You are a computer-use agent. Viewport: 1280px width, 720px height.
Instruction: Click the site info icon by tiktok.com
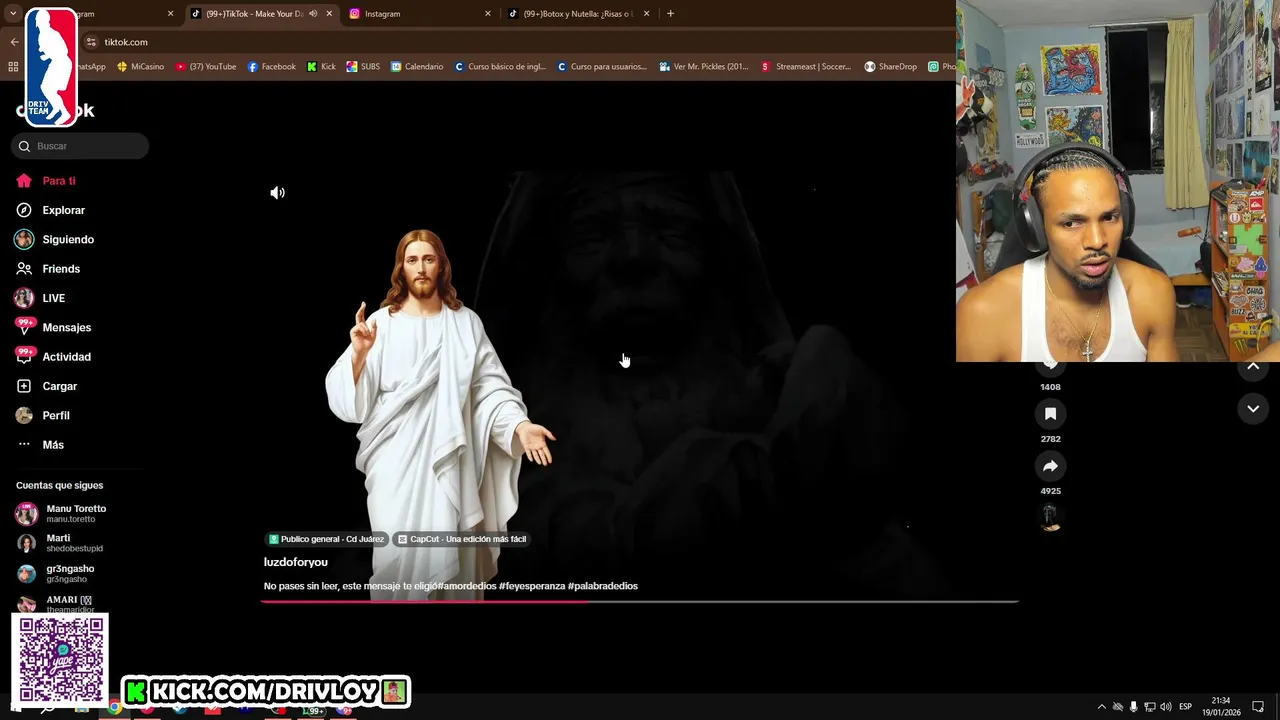[x=91, y=42]
